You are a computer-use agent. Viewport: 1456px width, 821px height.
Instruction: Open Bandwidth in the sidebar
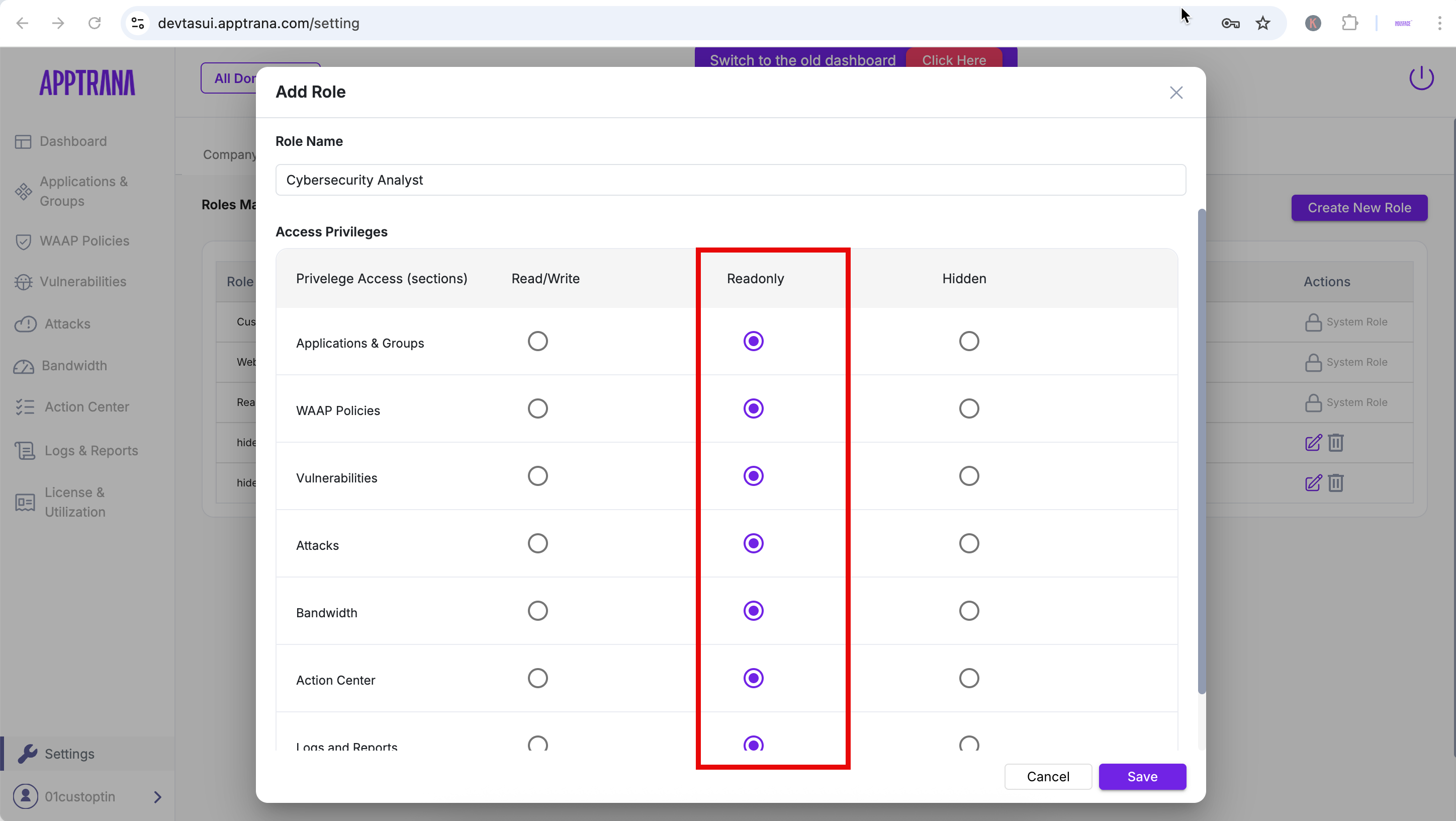click(60, 366)
